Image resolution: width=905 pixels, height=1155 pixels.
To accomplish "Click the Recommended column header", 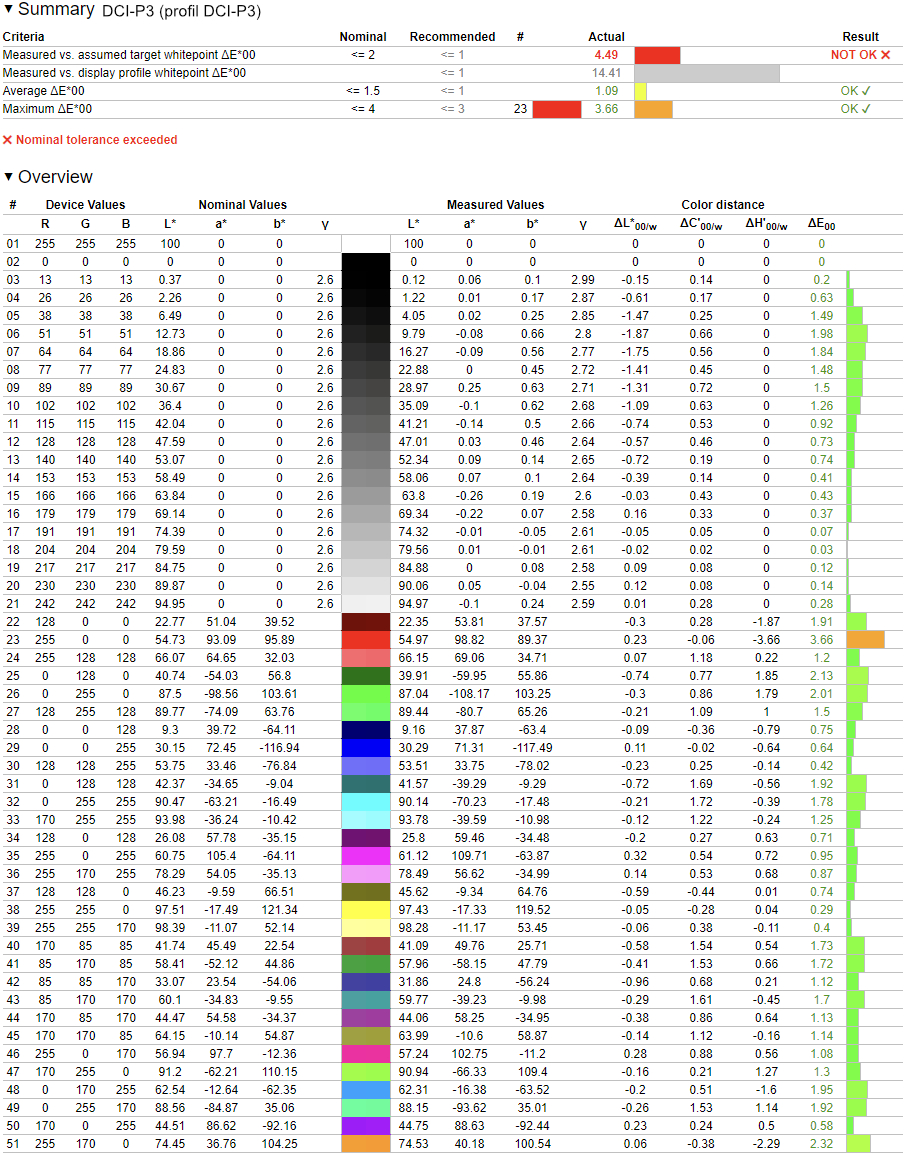I will click(x=452, y=37).
